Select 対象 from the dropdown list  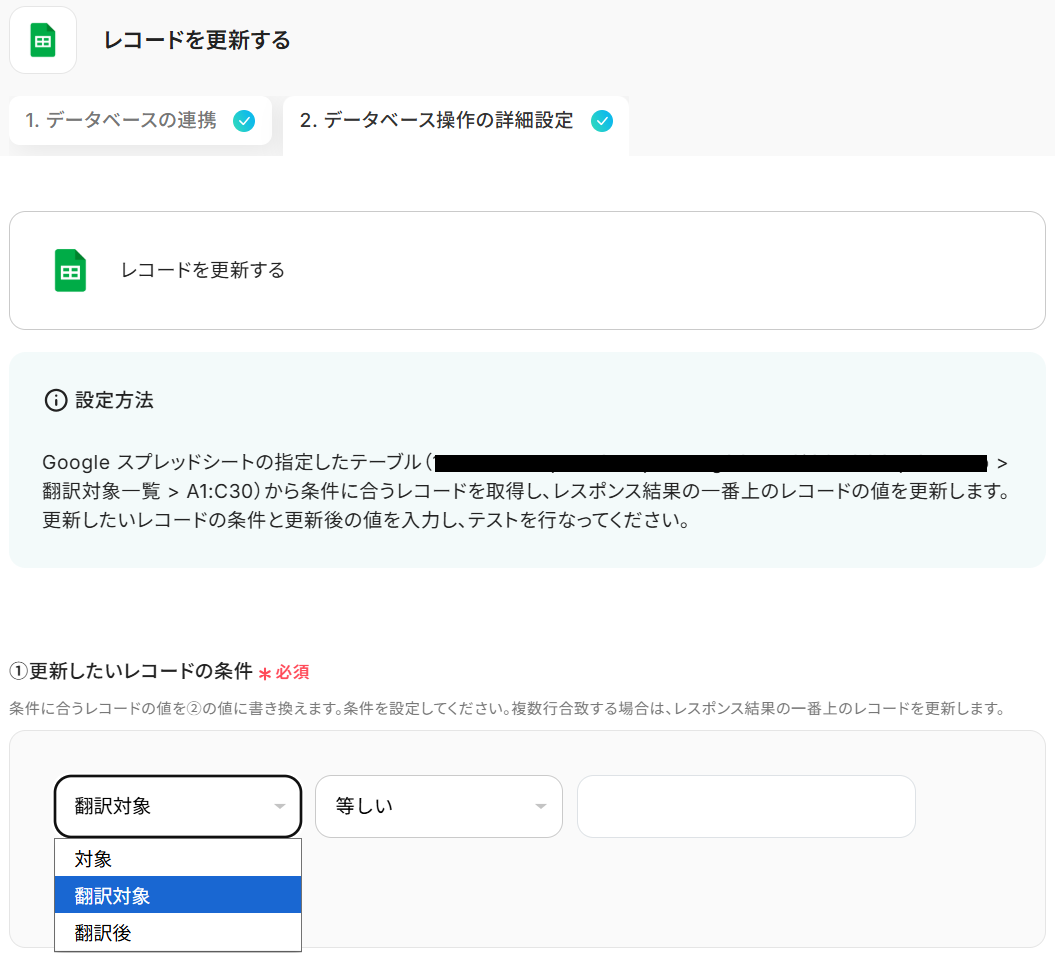pos(178,859)
